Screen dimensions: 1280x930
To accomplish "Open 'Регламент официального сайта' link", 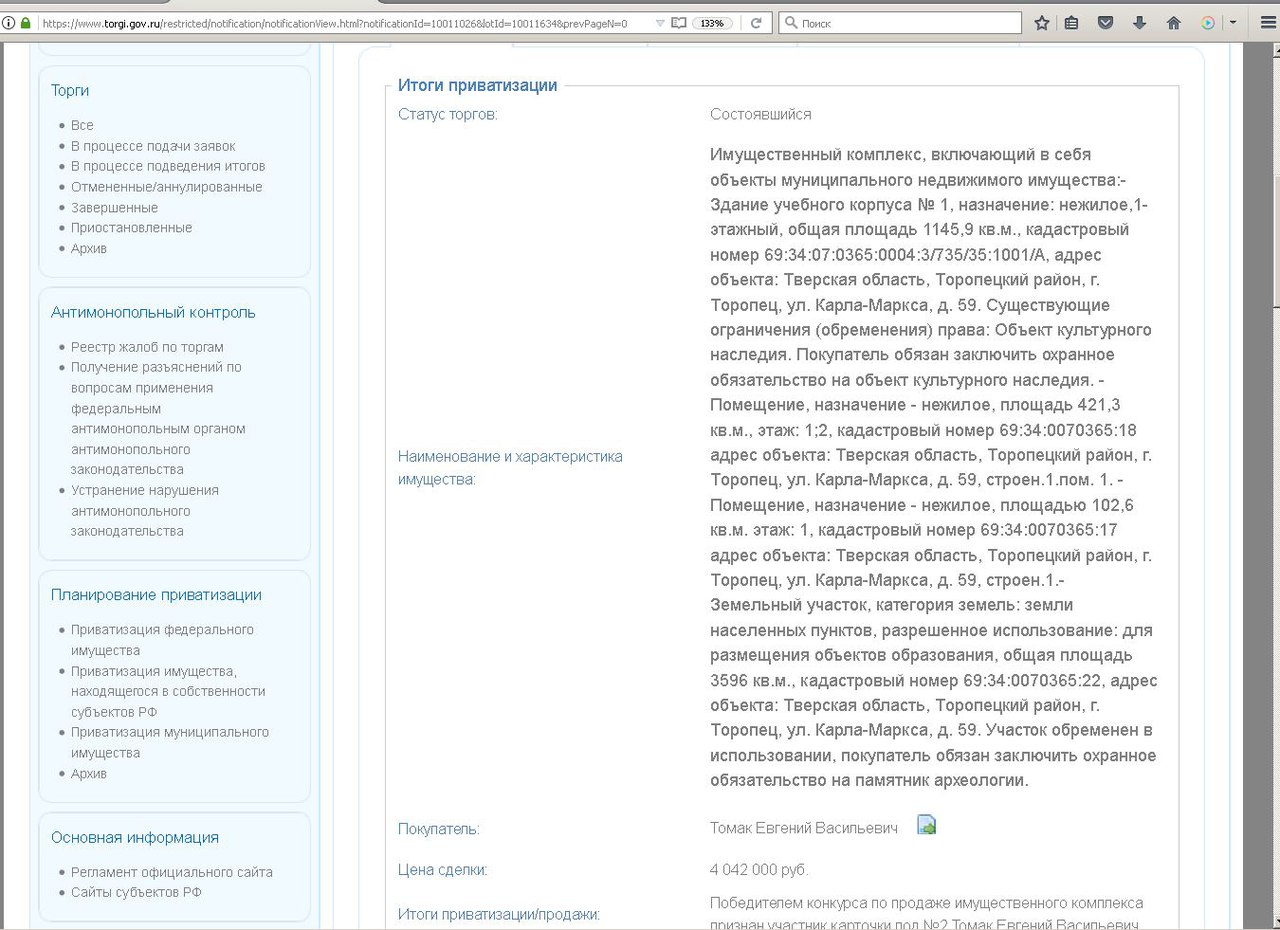I will point(172,872).
